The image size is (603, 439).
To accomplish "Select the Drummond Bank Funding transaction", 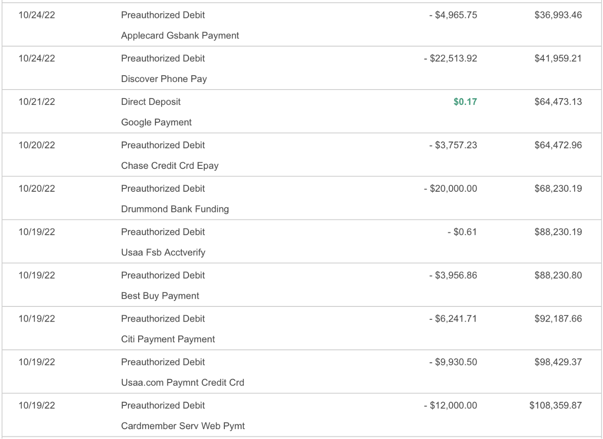I will pyautogui.click(x=175, y=209).
